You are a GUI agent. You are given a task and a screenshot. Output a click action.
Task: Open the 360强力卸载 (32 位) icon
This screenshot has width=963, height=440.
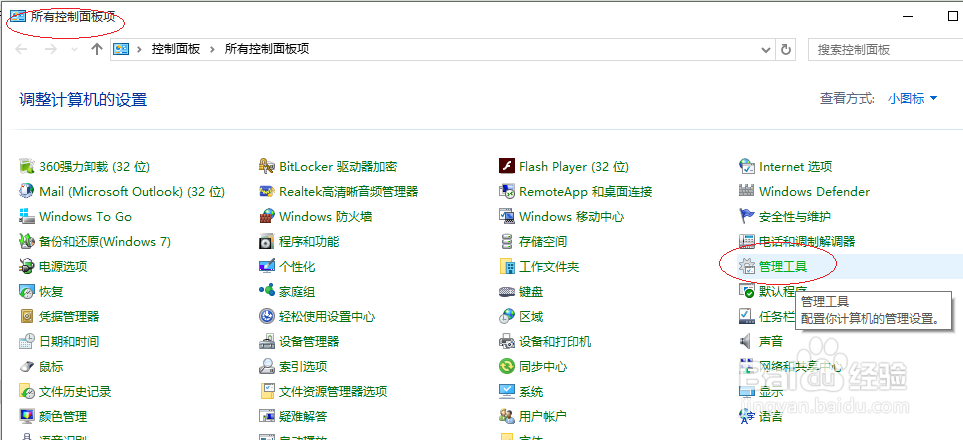[26, 167]
